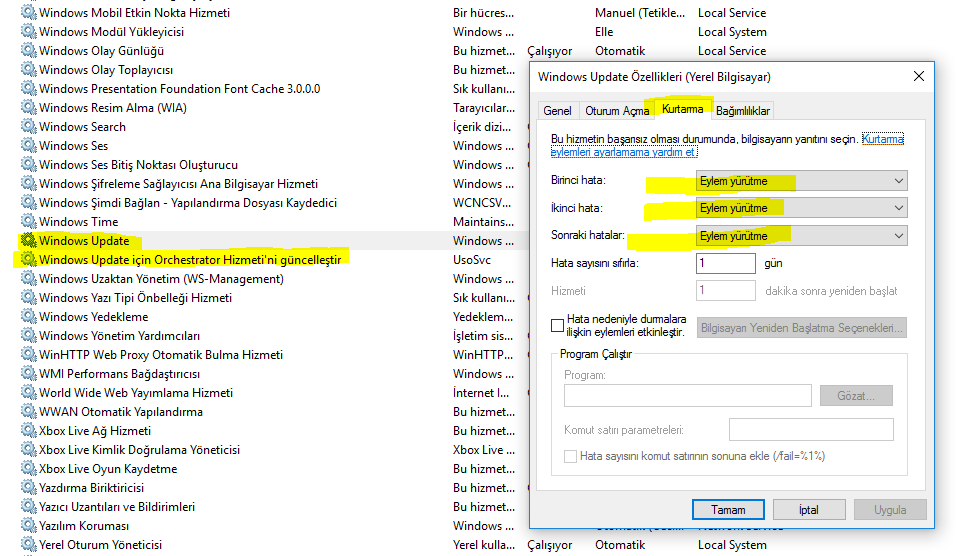Click gear icon beside Windows Time
The height and width of the screenshot is (556, 977).
(29, 221)
